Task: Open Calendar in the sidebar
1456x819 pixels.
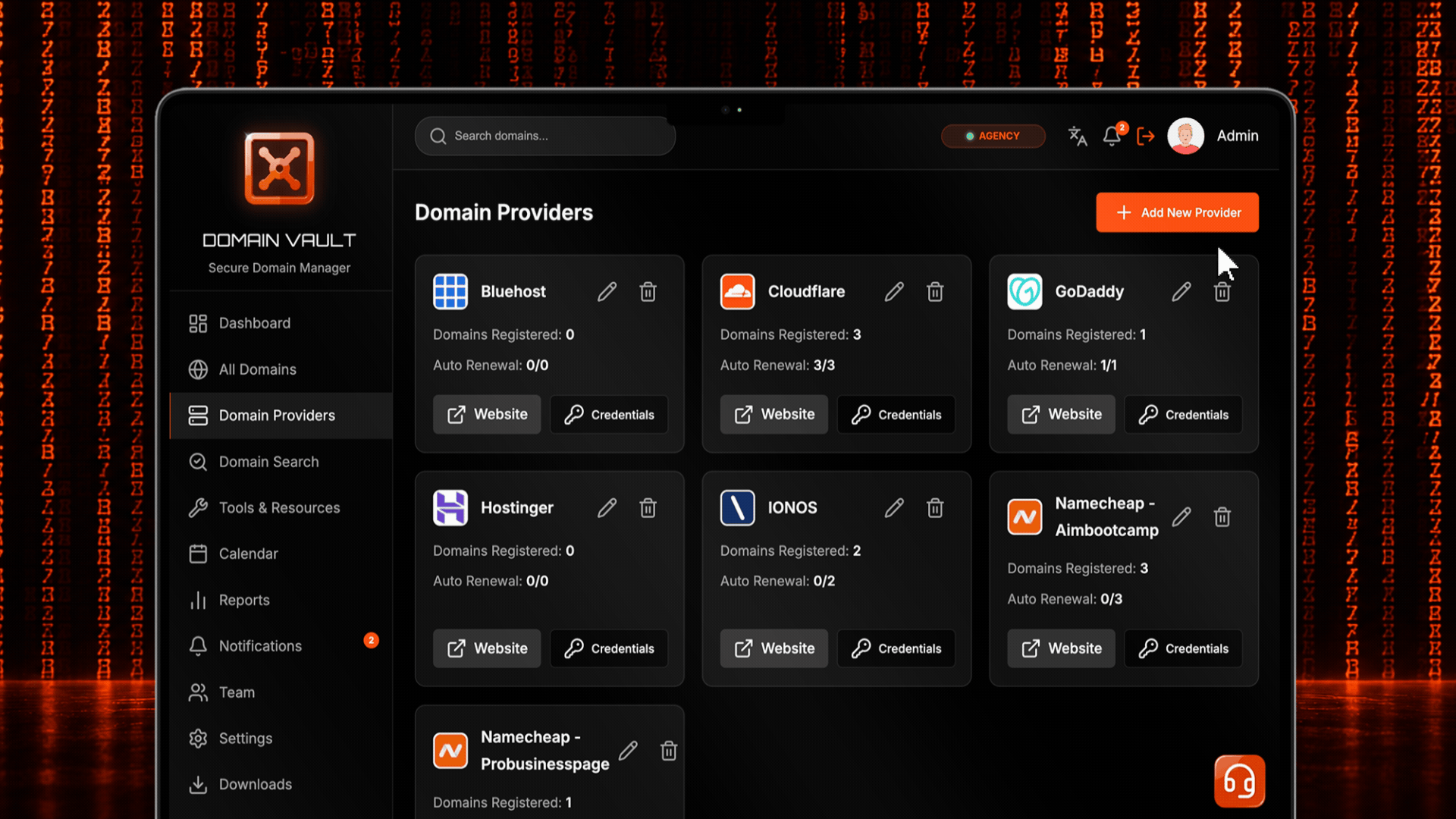Action: [281, 554]
